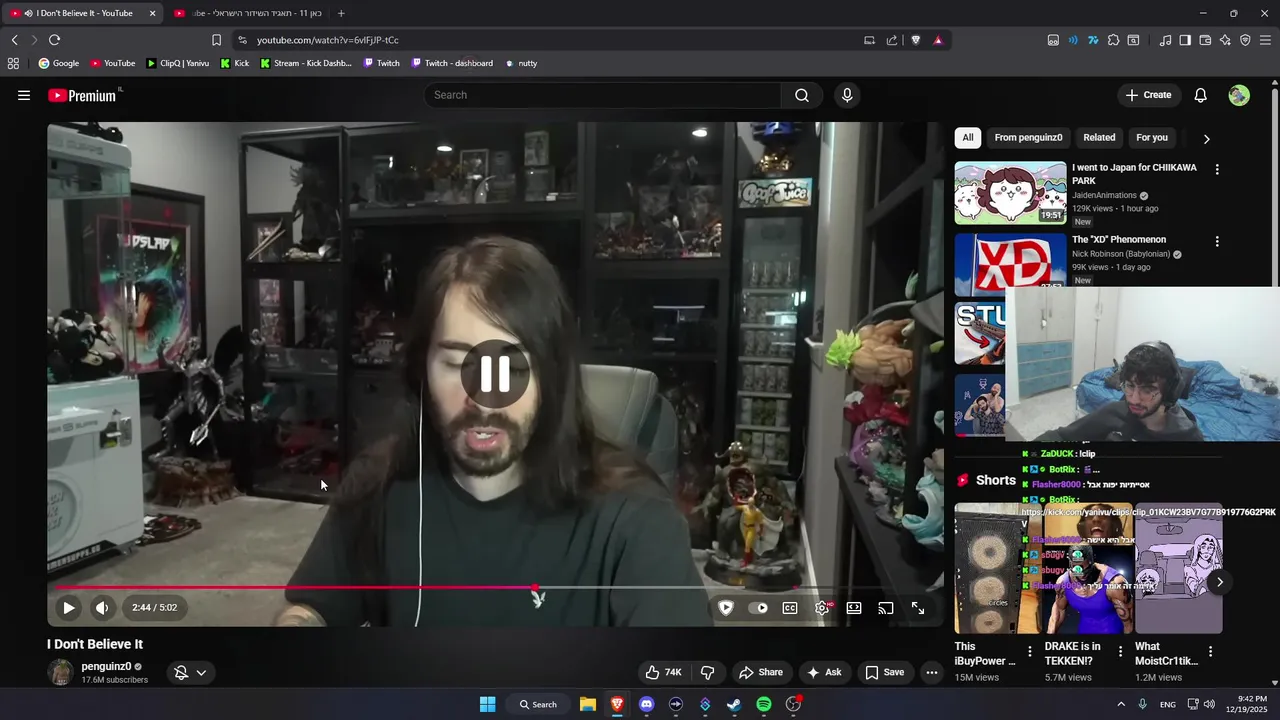This screenshot has height=720, width=1280.
Task: Open Discord from the taskbar
Action: point(646,704)
